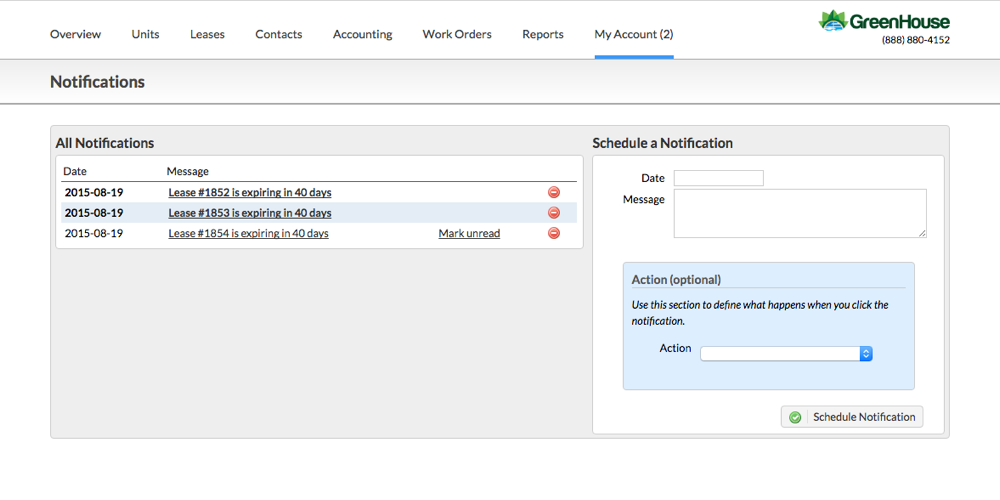1000x500 pixels.
Task: Open the Accounting section
Action: pos(362,34)
